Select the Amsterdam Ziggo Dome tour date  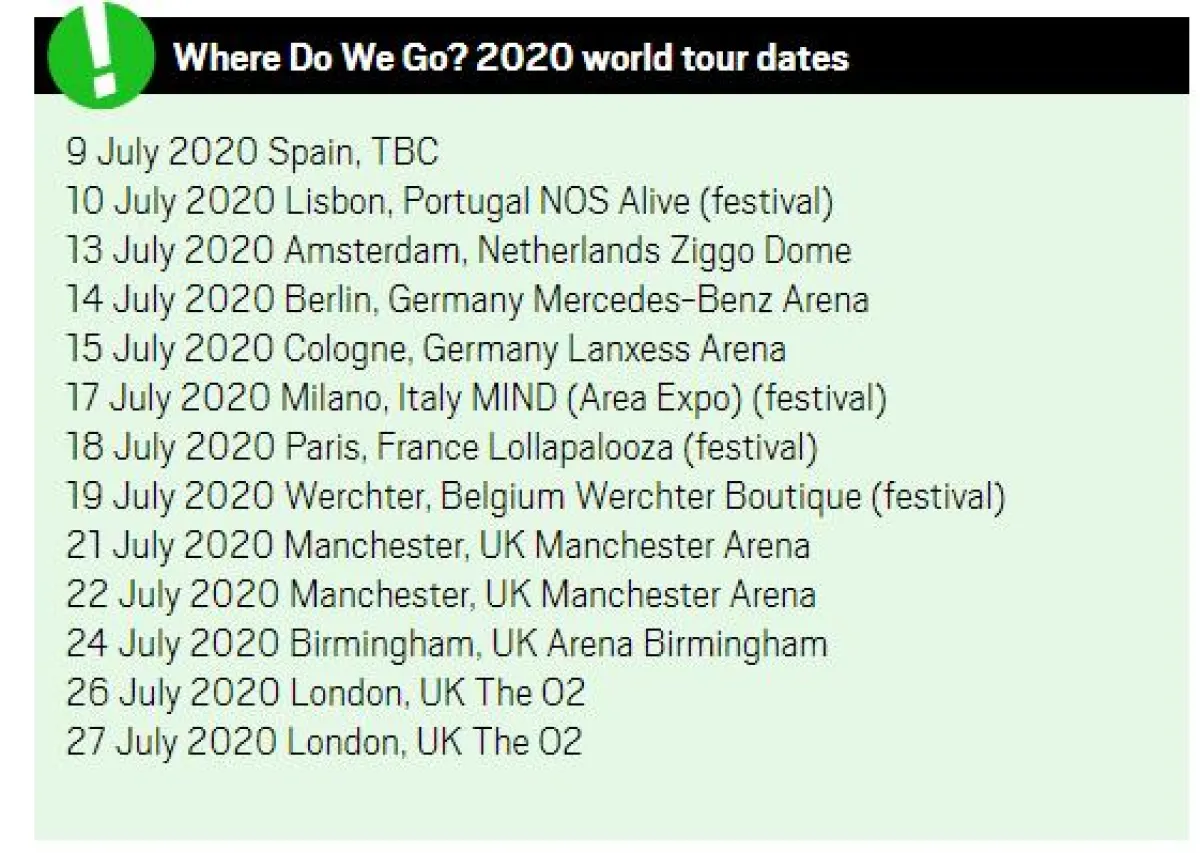pyautogui.click(x=458, y=250)
